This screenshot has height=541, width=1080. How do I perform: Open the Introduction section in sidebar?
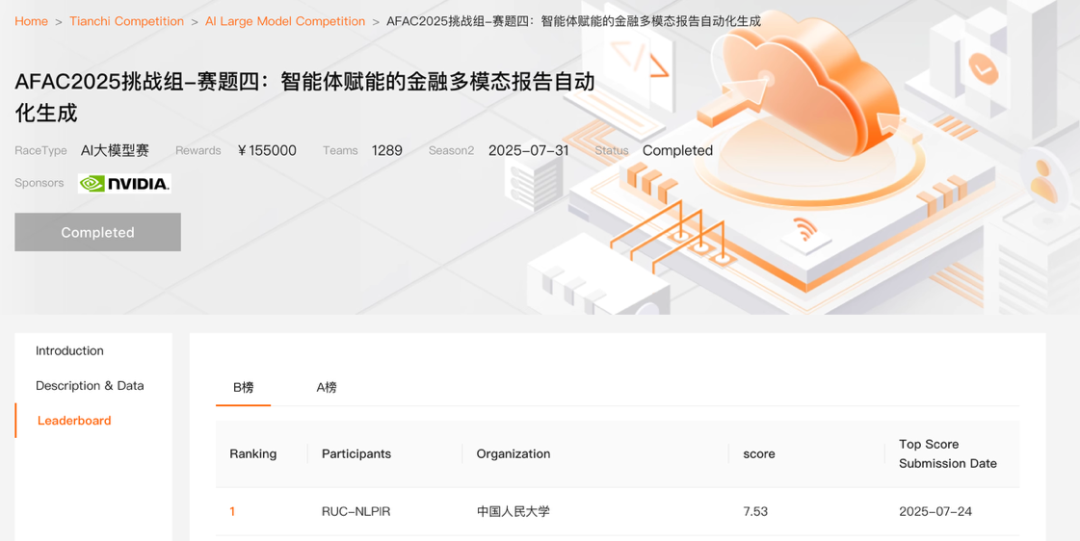point(70,351)
